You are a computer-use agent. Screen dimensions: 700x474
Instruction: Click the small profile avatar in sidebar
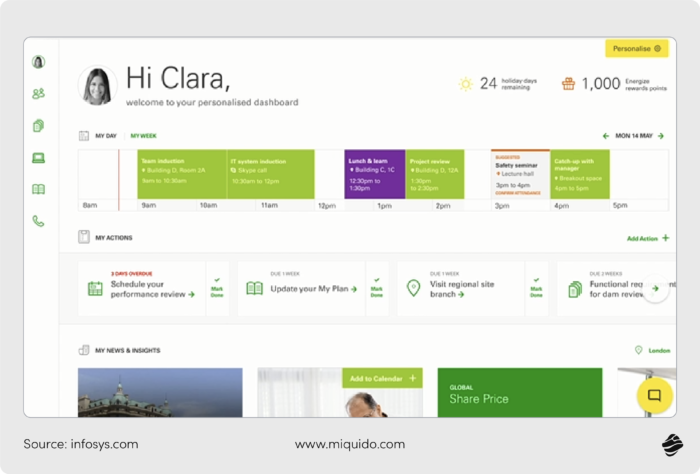point(38,62)
